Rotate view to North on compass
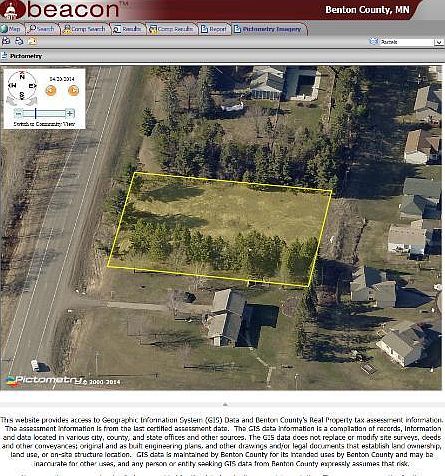The height and width of the screenshot is (476, 445). tap(22, 77)
